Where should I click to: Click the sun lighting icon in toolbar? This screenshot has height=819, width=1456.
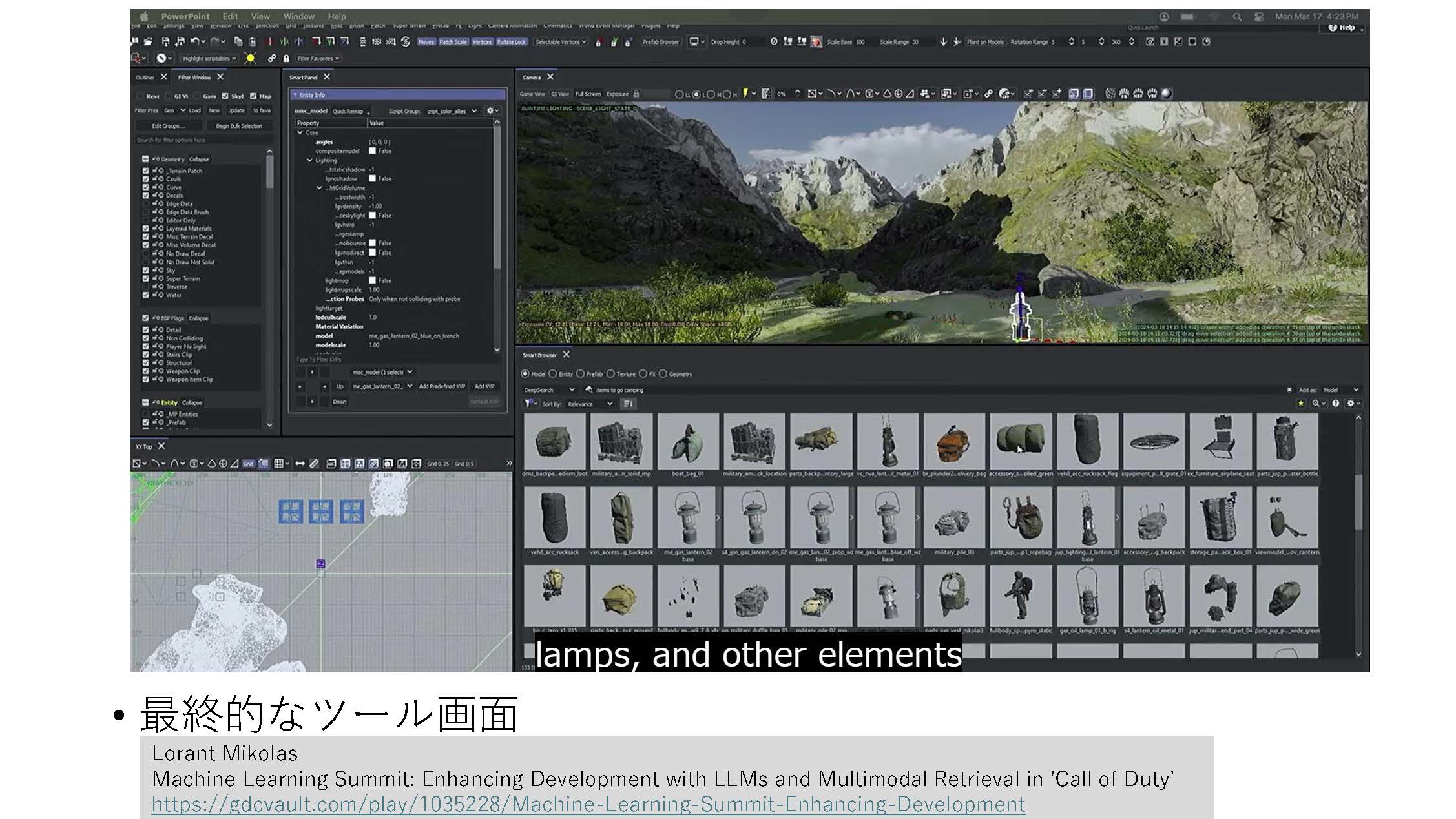(x=250, y=58)
